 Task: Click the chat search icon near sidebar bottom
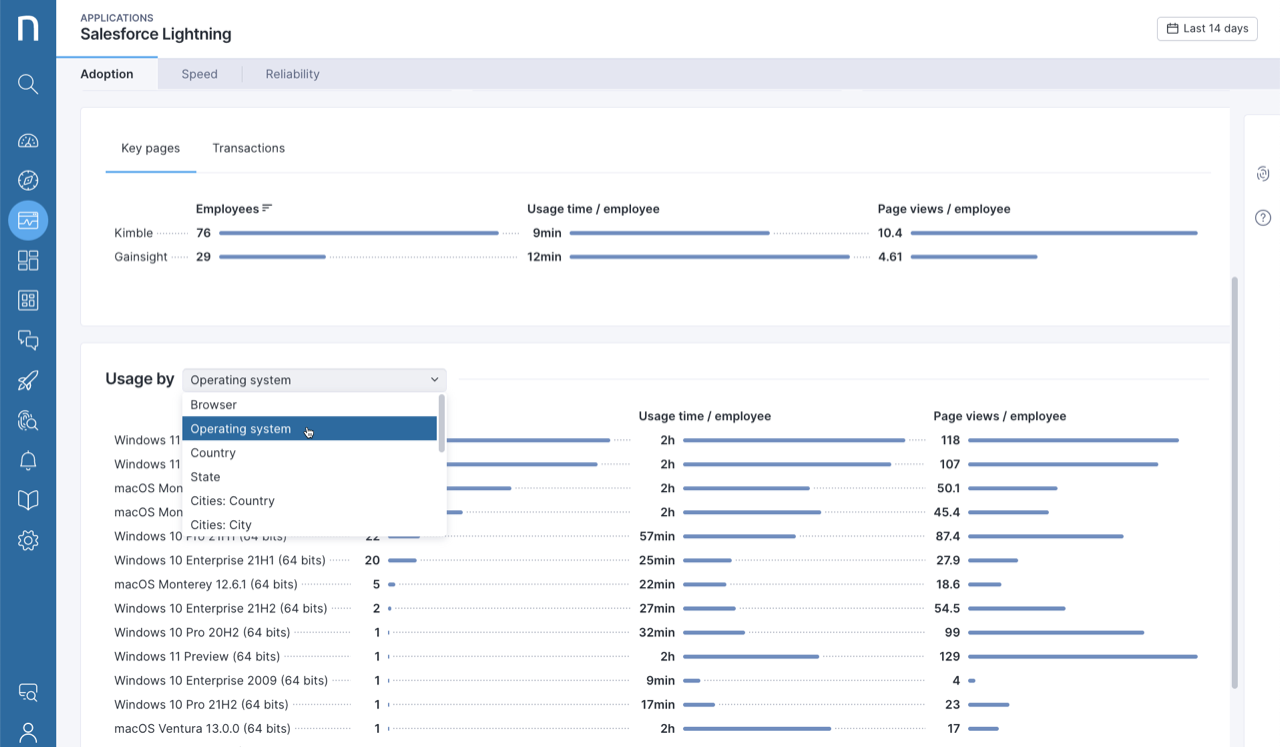click(x=28, y=692)
